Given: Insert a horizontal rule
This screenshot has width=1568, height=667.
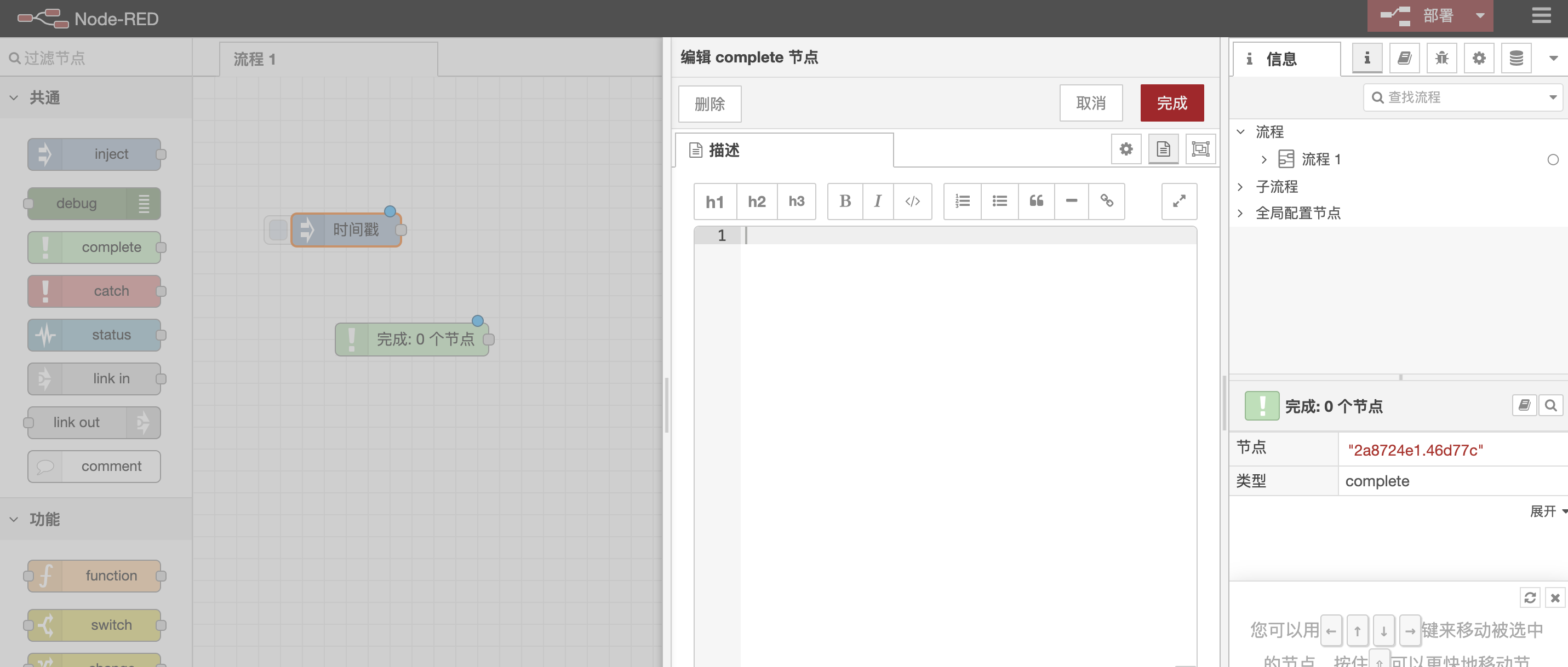Looking at the screenshot, I should pyautogui.click(x=1071, y=202).
